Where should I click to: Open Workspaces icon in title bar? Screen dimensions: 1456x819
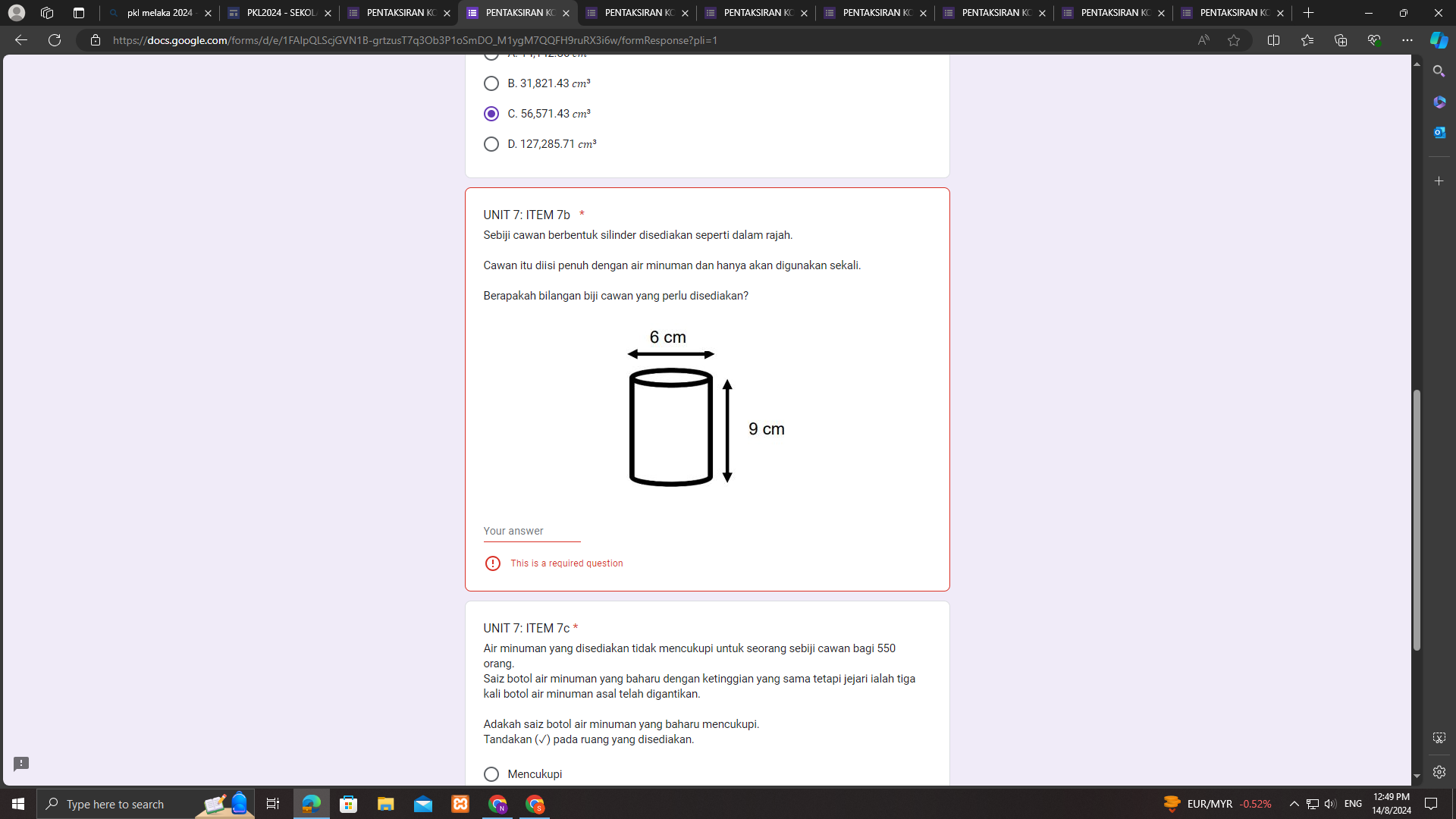(x=47, y=13)
